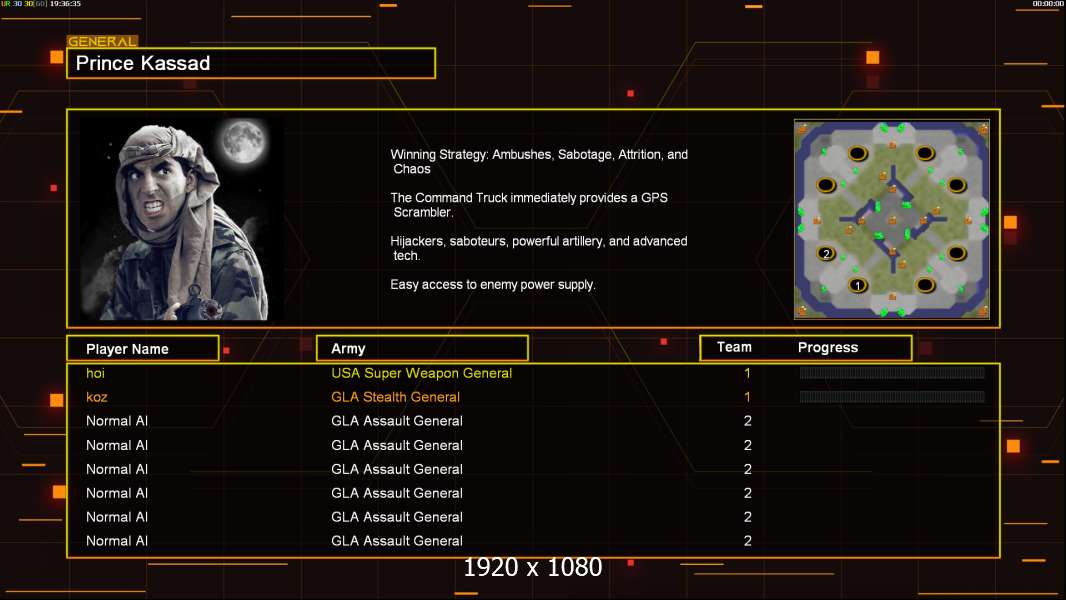Click GLA Stealth General army entry
This screenshot has height=600, width=1066.
click(x=395, y=397)
